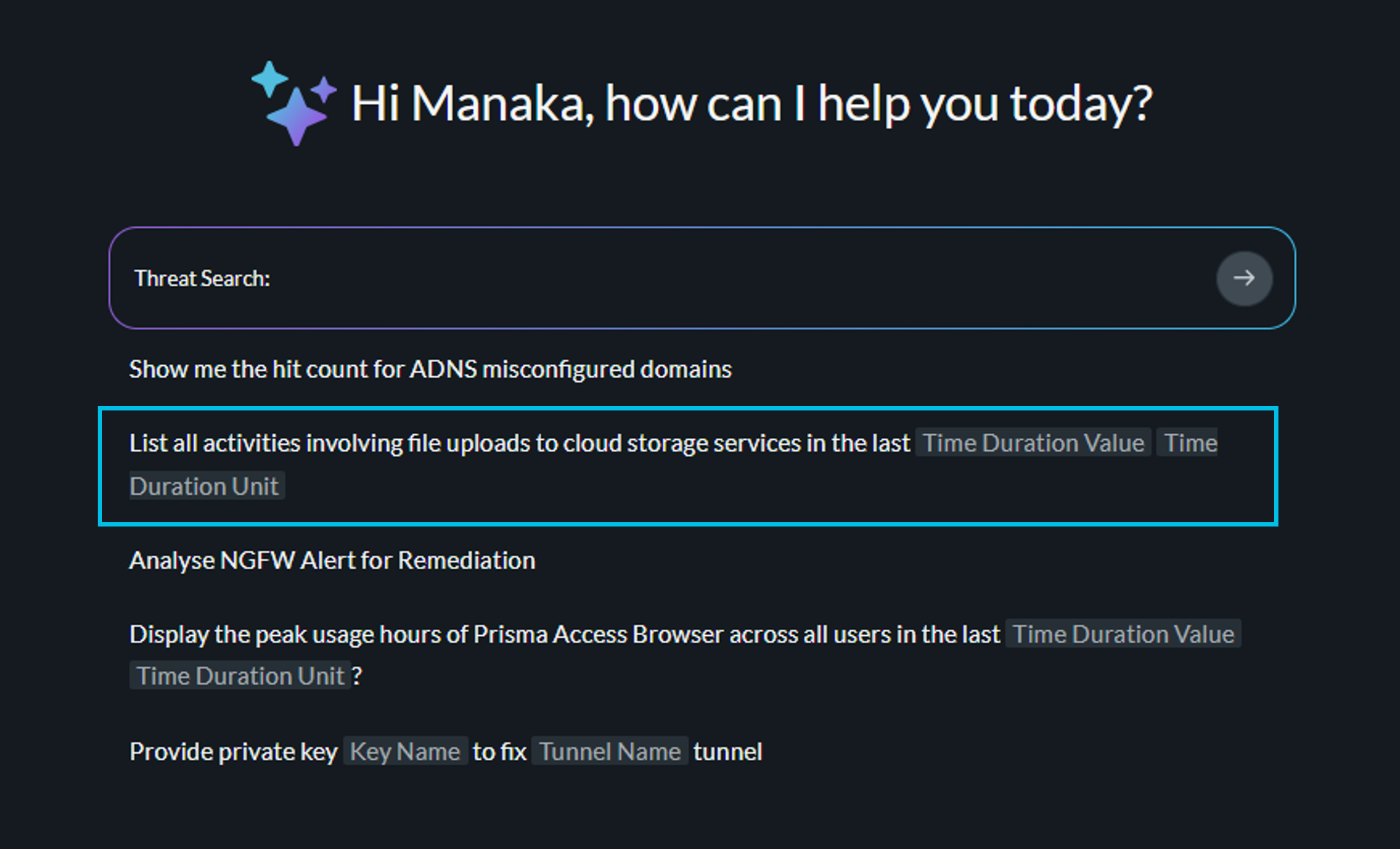Click the question mark after Time Duration Unit
Screen dimensions: 1400x849
(x=357, y=676)
